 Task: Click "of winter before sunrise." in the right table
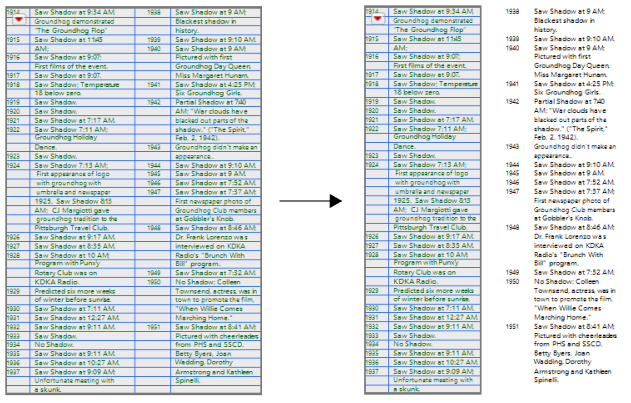click(x=431, y=299)
